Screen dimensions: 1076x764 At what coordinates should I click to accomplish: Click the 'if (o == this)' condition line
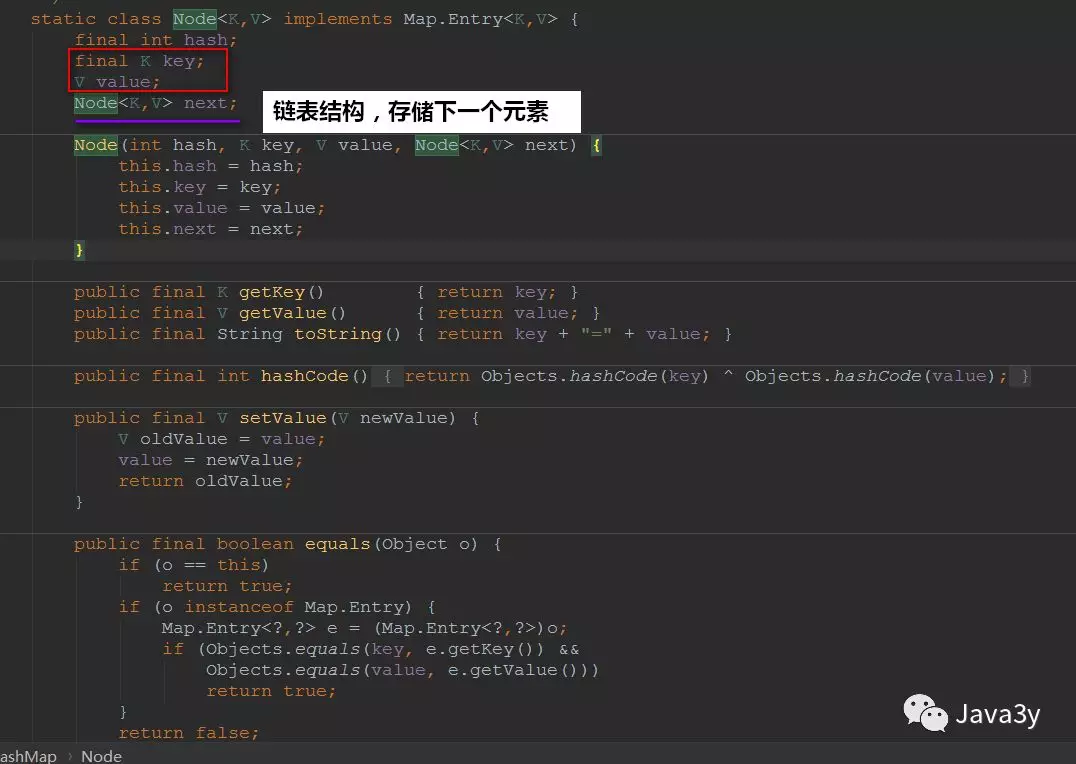coord(194,565)
